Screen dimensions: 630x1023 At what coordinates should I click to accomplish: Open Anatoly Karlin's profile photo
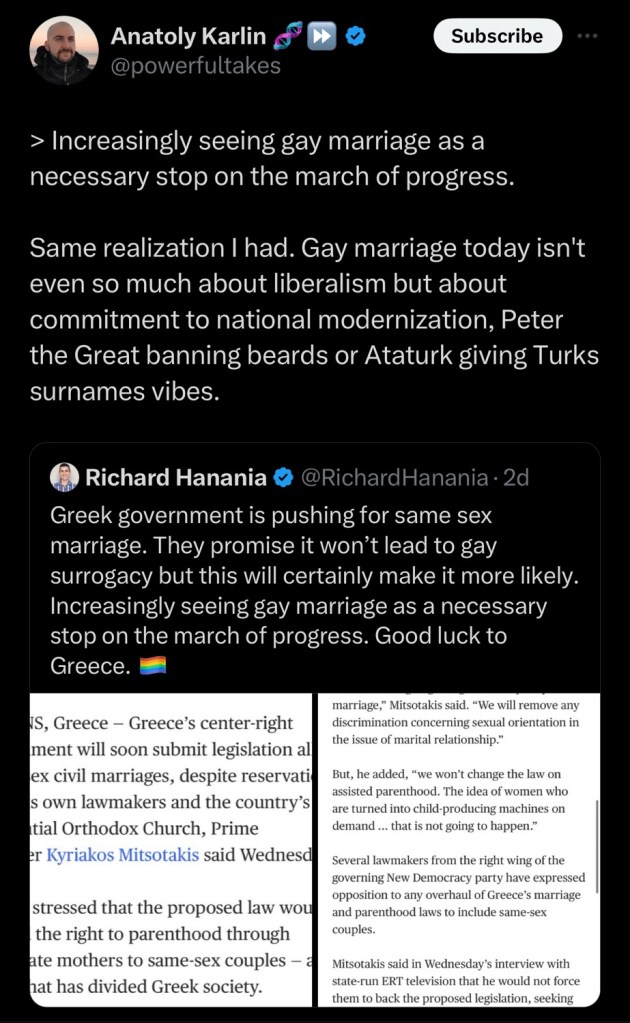pyautogui.click(x=63, y=50)
